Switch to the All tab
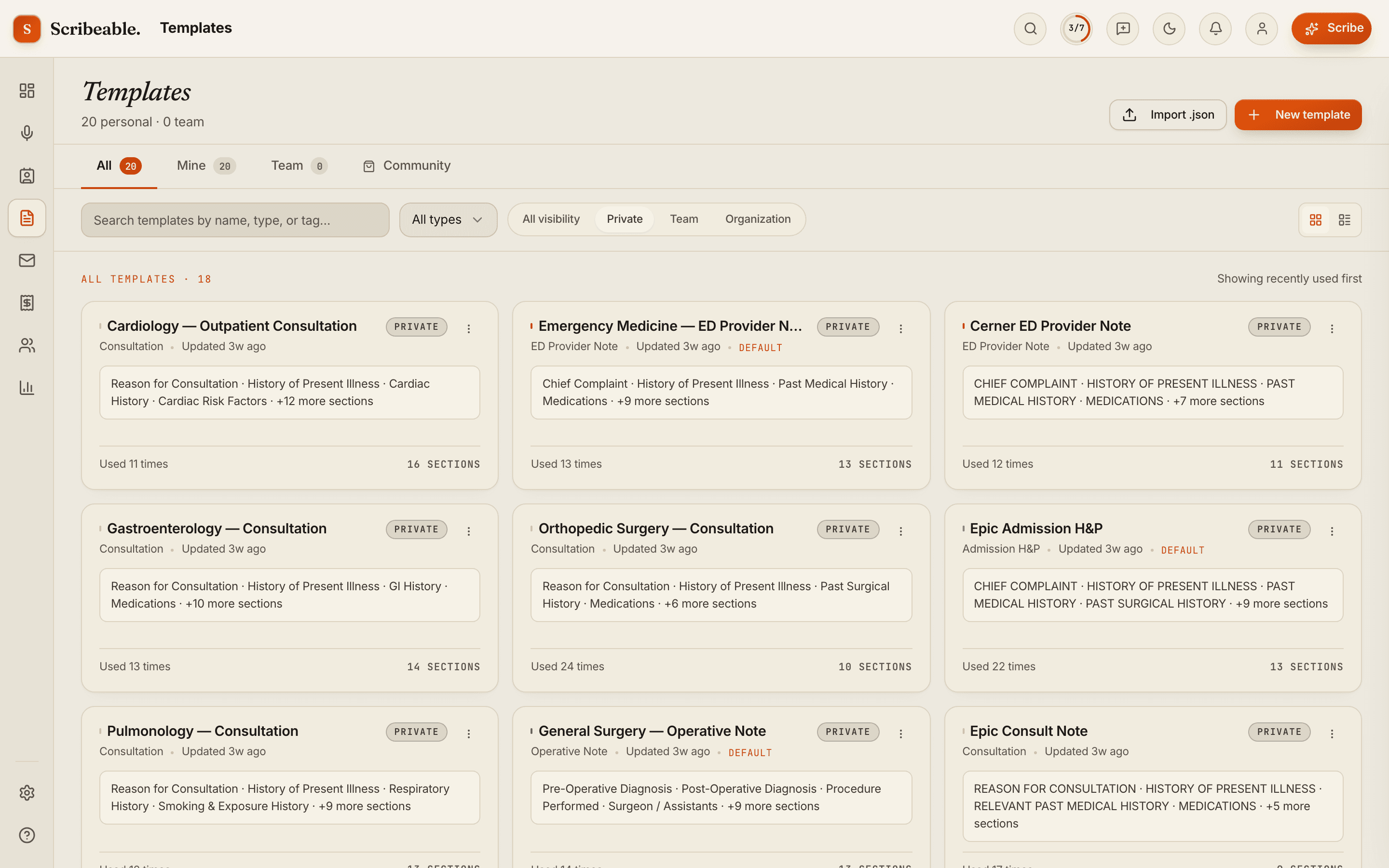Image resolution: width=1389 pixels, height=868 pixels. coord(119,166)
